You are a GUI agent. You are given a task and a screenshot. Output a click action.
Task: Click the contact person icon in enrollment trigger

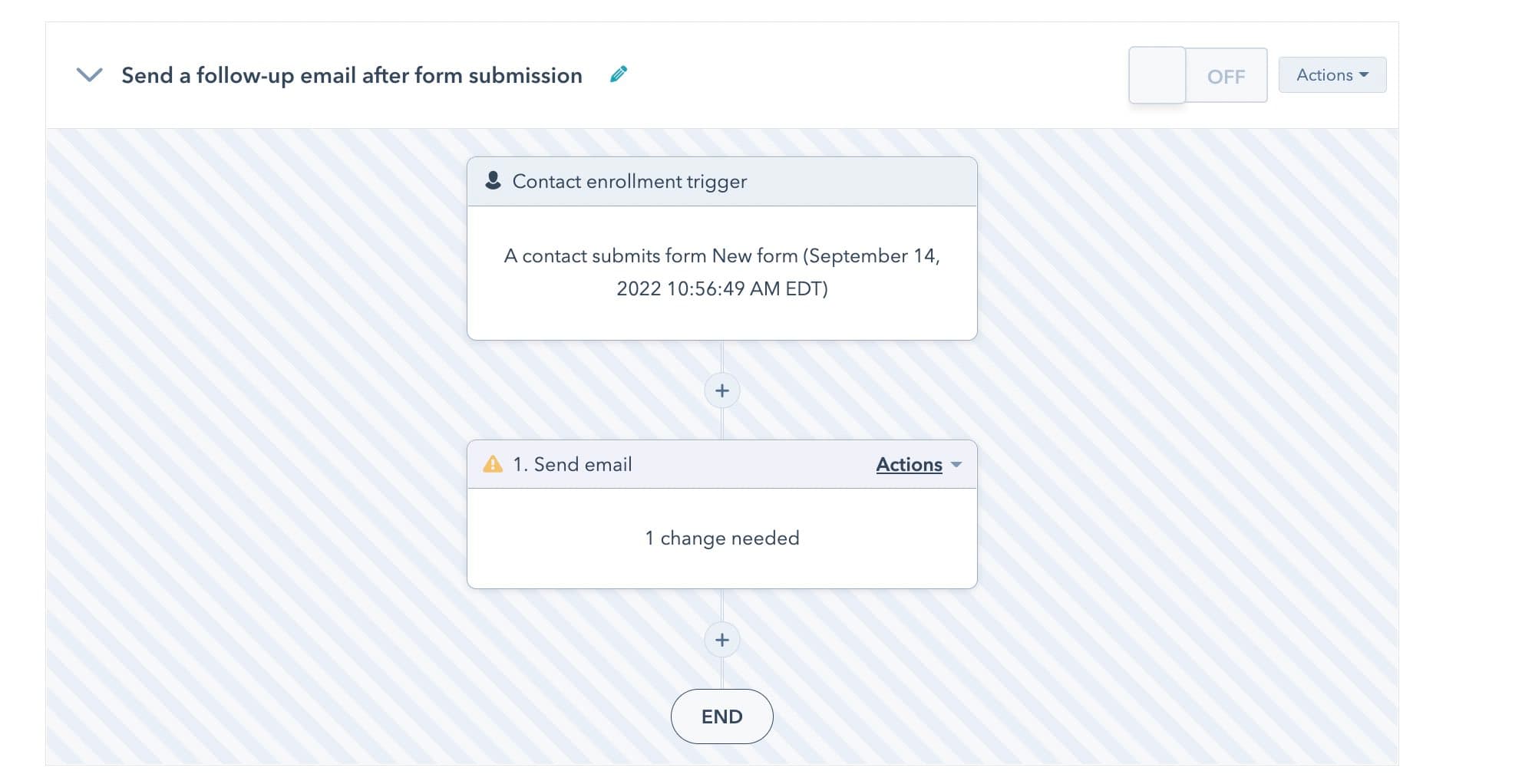(494, 181)
